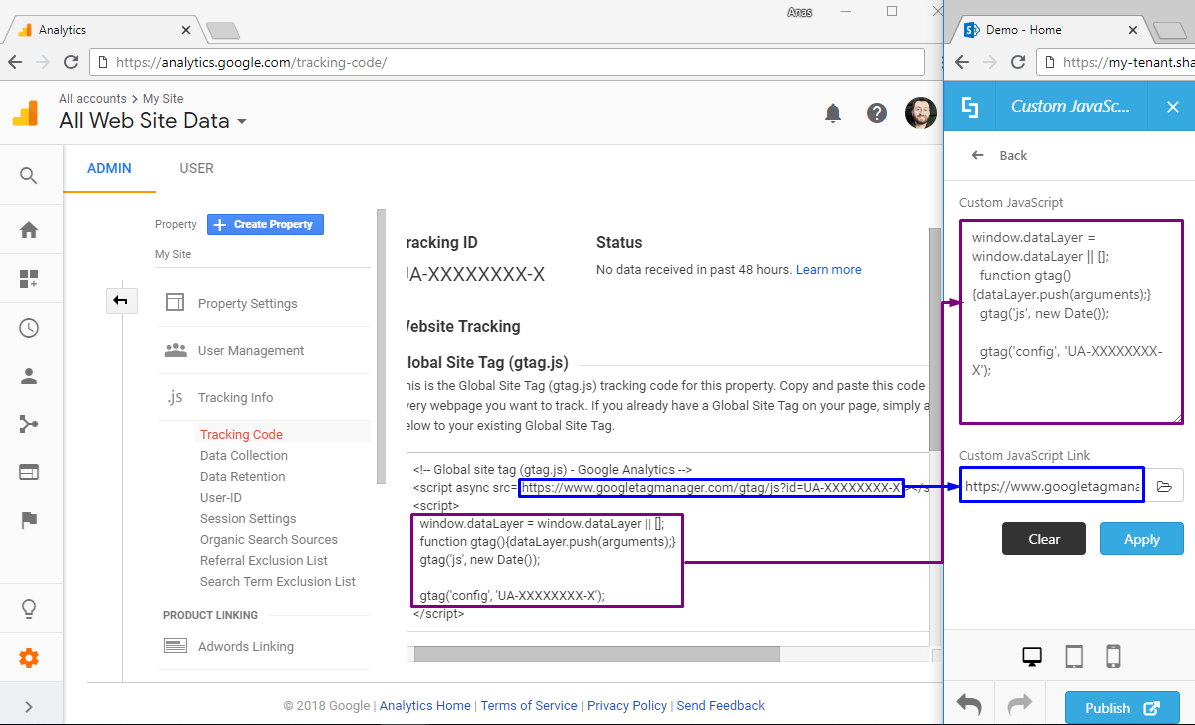Switch to ADMIN tab
This screenshot has width=1195, height=725.
(109, 168)
